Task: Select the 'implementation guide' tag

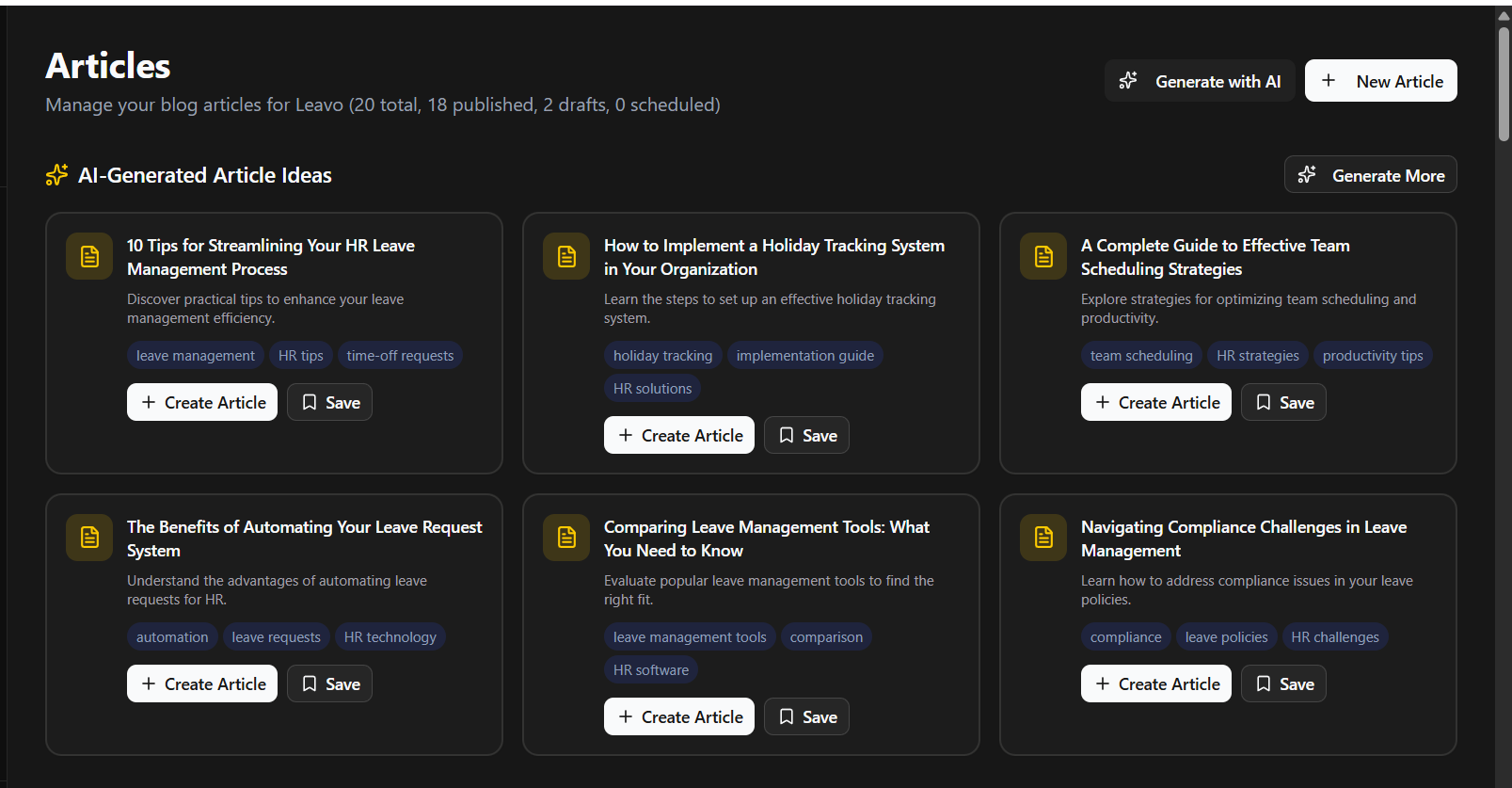Action: tap(805, 355)
